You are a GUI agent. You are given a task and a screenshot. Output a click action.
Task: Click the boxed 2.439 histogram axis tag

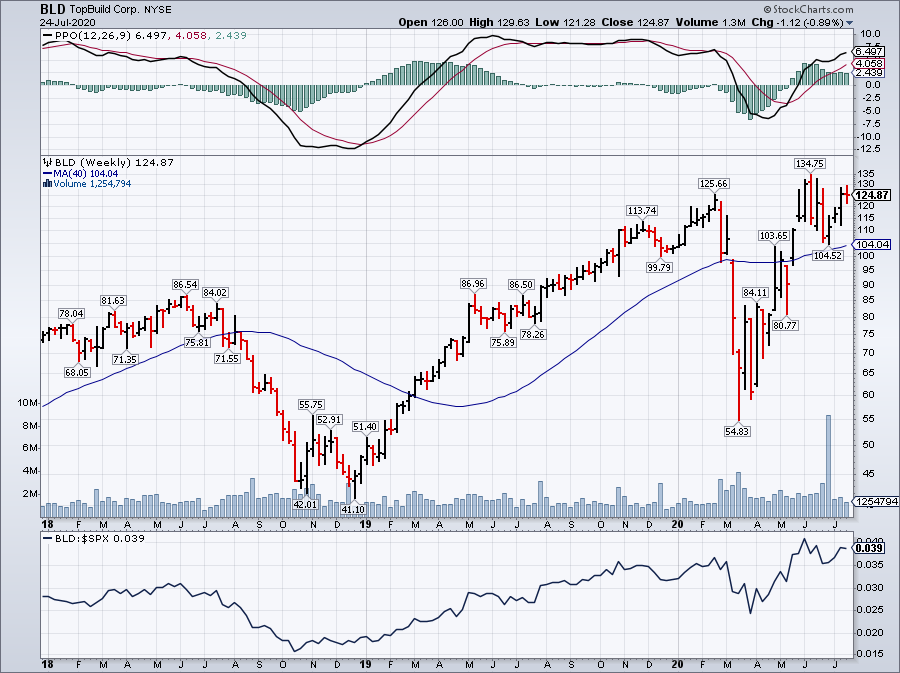[868, 73]
